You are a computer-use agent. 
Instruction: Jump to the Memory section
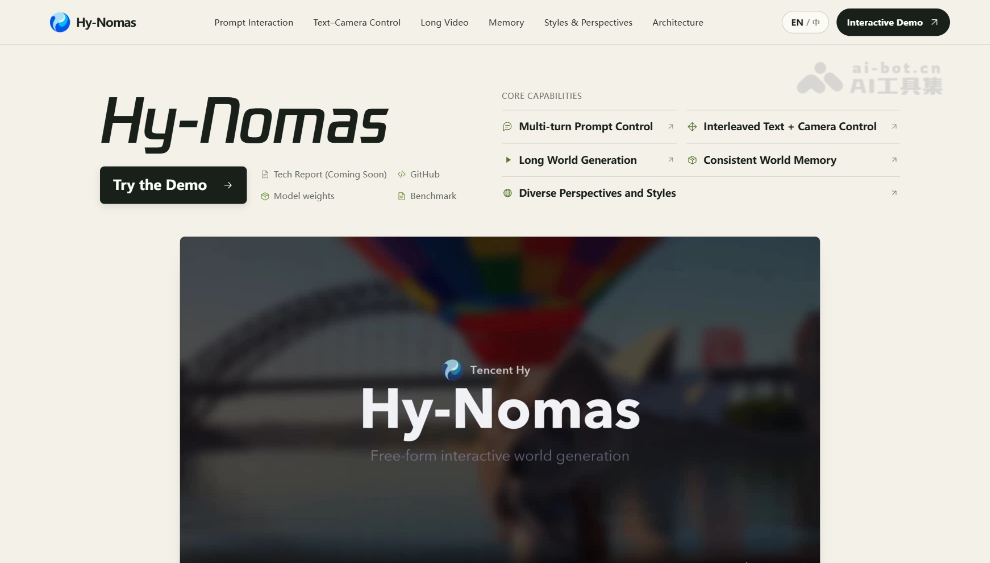(506, 23)
